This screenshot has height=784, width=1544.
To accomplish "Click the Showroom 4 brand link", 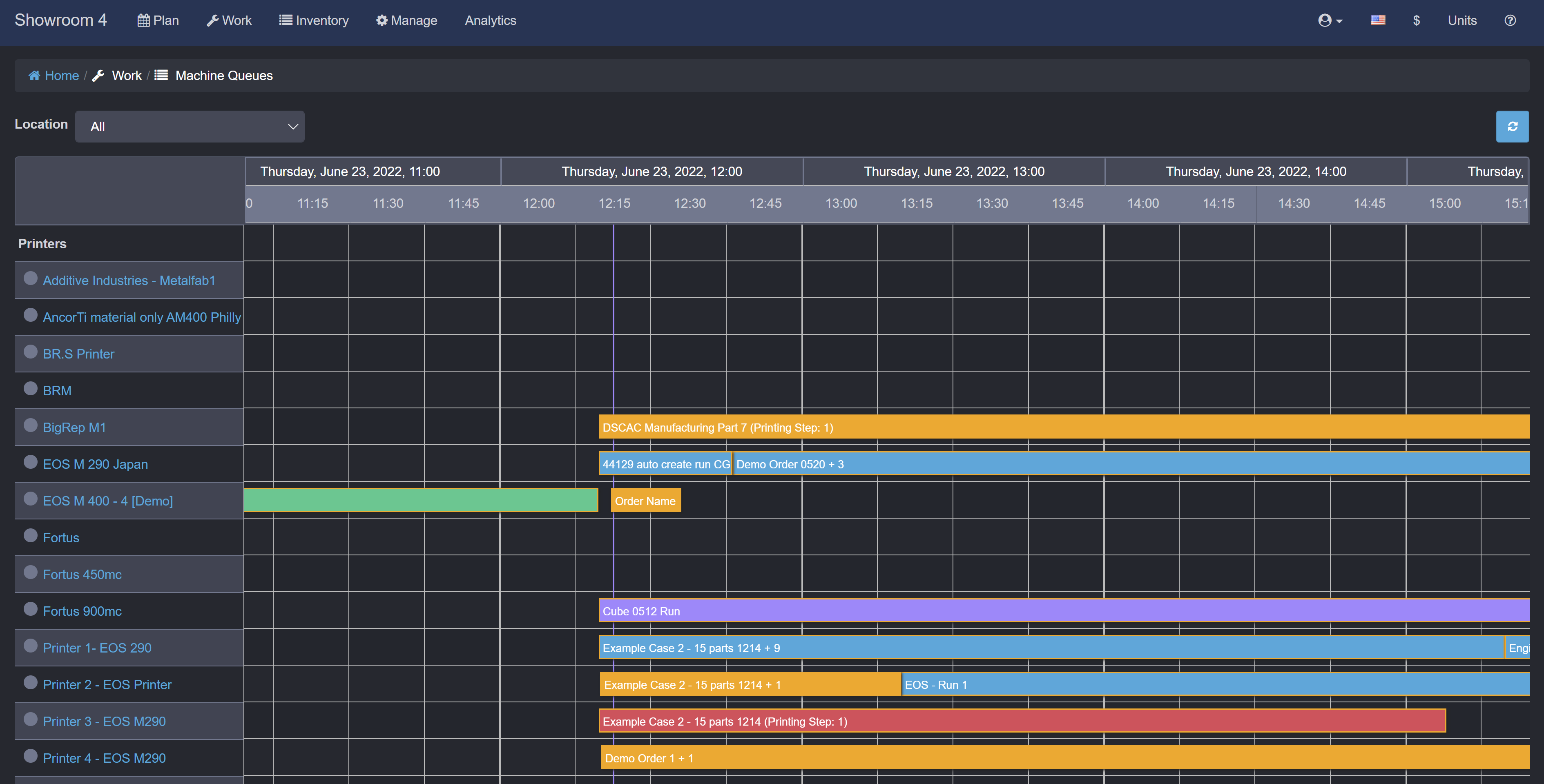I will click(x=60, y=20).
